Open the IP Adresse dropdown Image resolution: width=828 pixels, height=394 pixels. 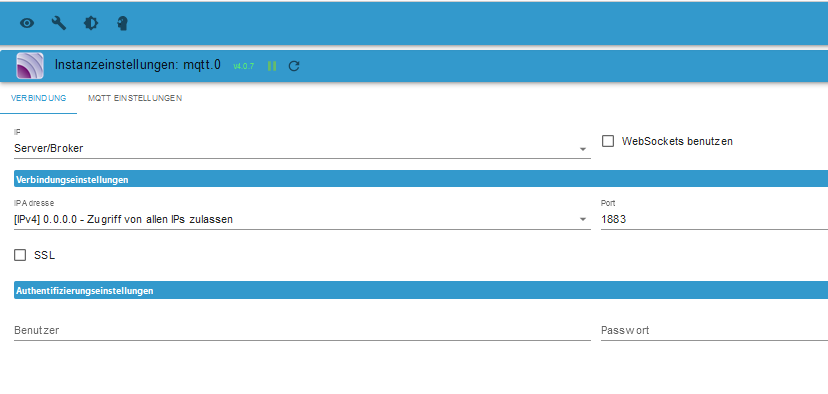(302, 219)
